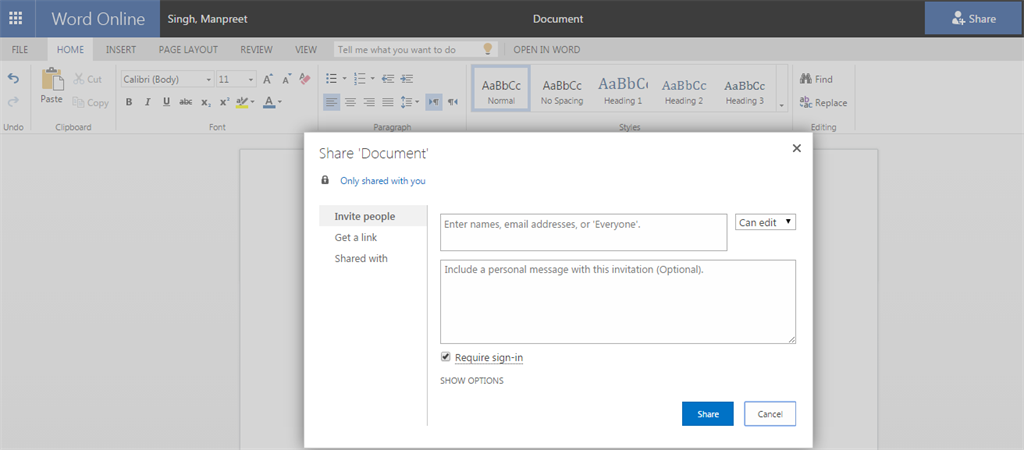Open the Numbering dropdown arrow
Image resolution: width=1024 pixels, height=450 pixels.
(x=372, y=79)
